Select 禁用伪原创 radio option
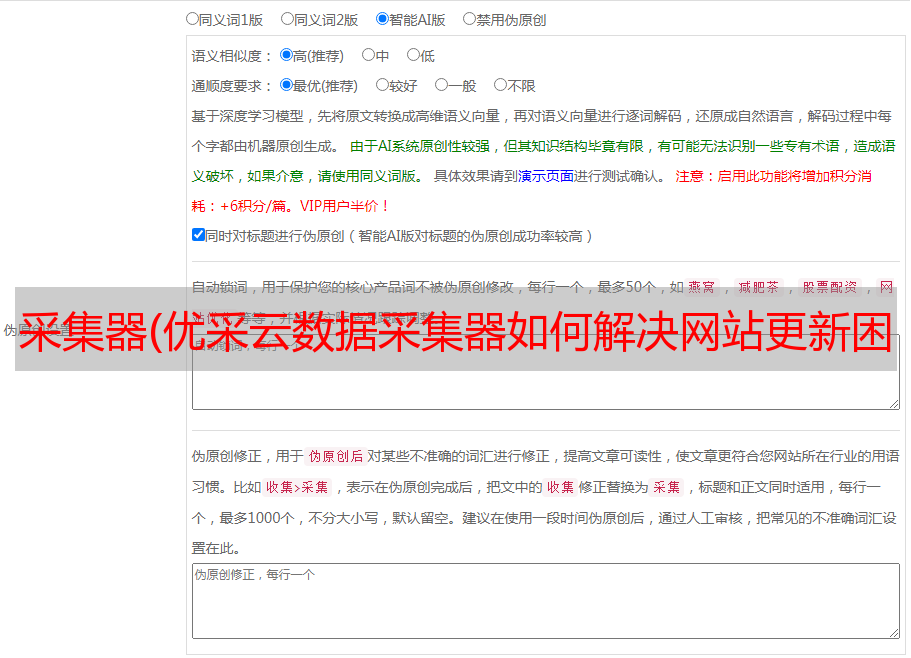The image size is (911, 658). click(x=469, y=19)
